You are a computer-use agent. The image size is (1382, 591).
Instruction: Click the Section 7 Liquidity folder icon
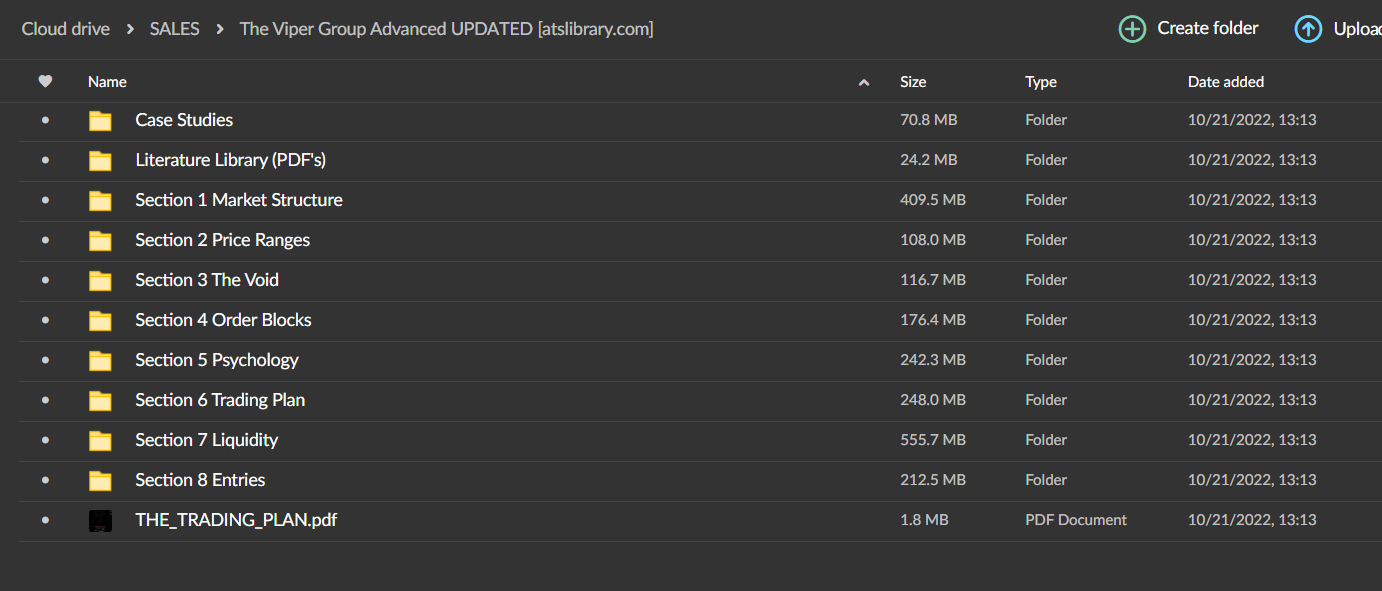(100, 441)
